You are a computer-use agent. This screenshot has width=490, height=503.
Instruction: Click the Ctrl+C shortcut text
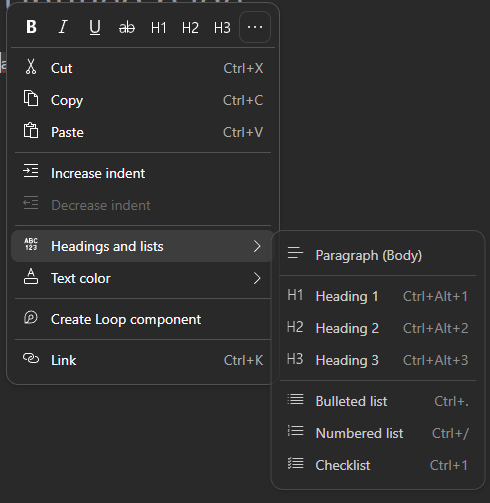point(243,101)
